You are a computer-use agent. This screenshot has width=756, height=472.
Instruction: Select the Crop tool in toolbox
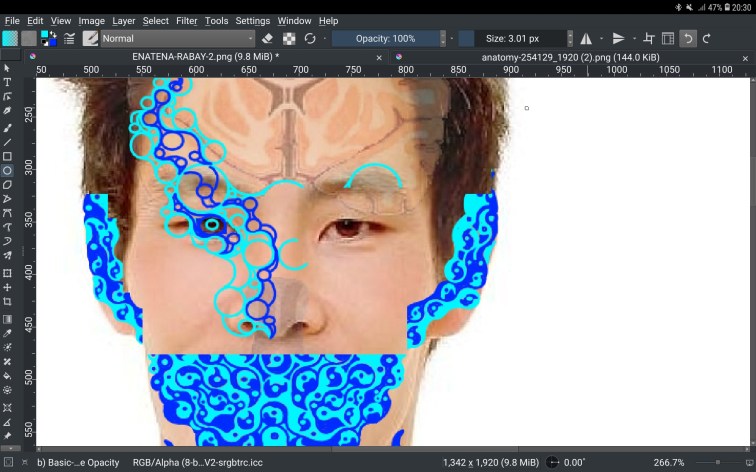[x=7, y=302]
